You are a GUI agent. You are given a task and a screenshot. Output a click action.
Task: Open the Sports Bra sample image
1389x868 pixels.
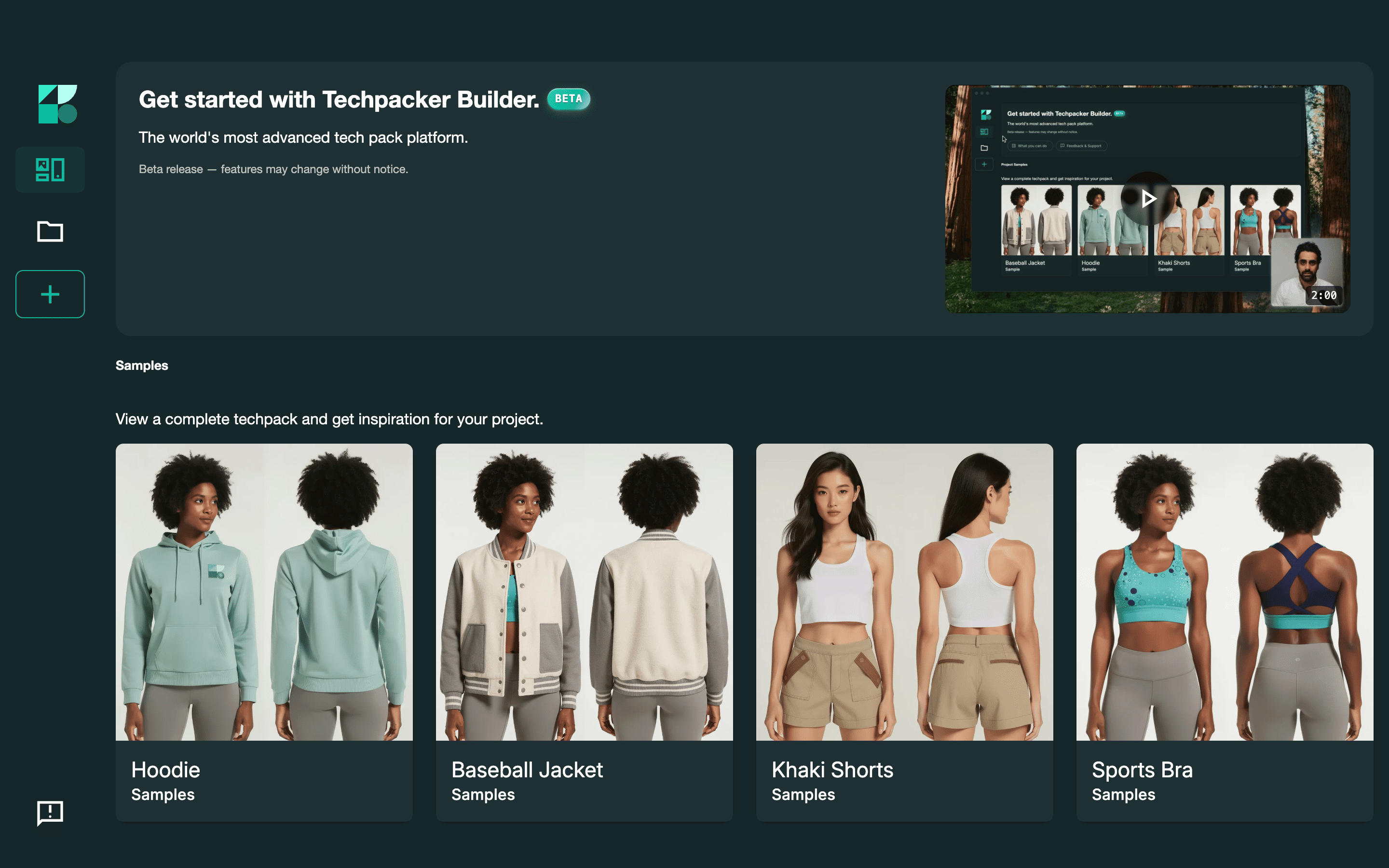(1225, 592)
